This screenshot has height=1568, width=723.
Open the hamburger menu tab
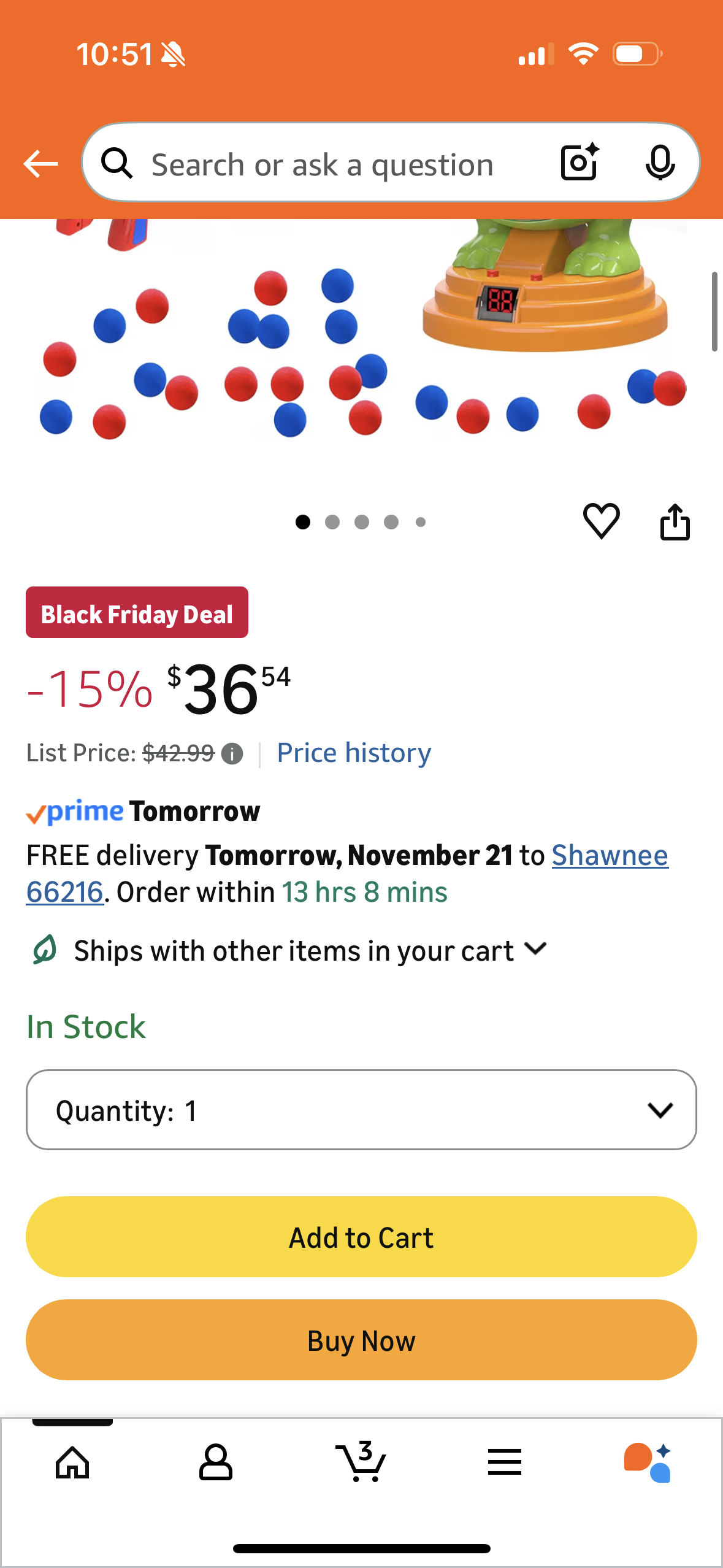coord(504,1462)
